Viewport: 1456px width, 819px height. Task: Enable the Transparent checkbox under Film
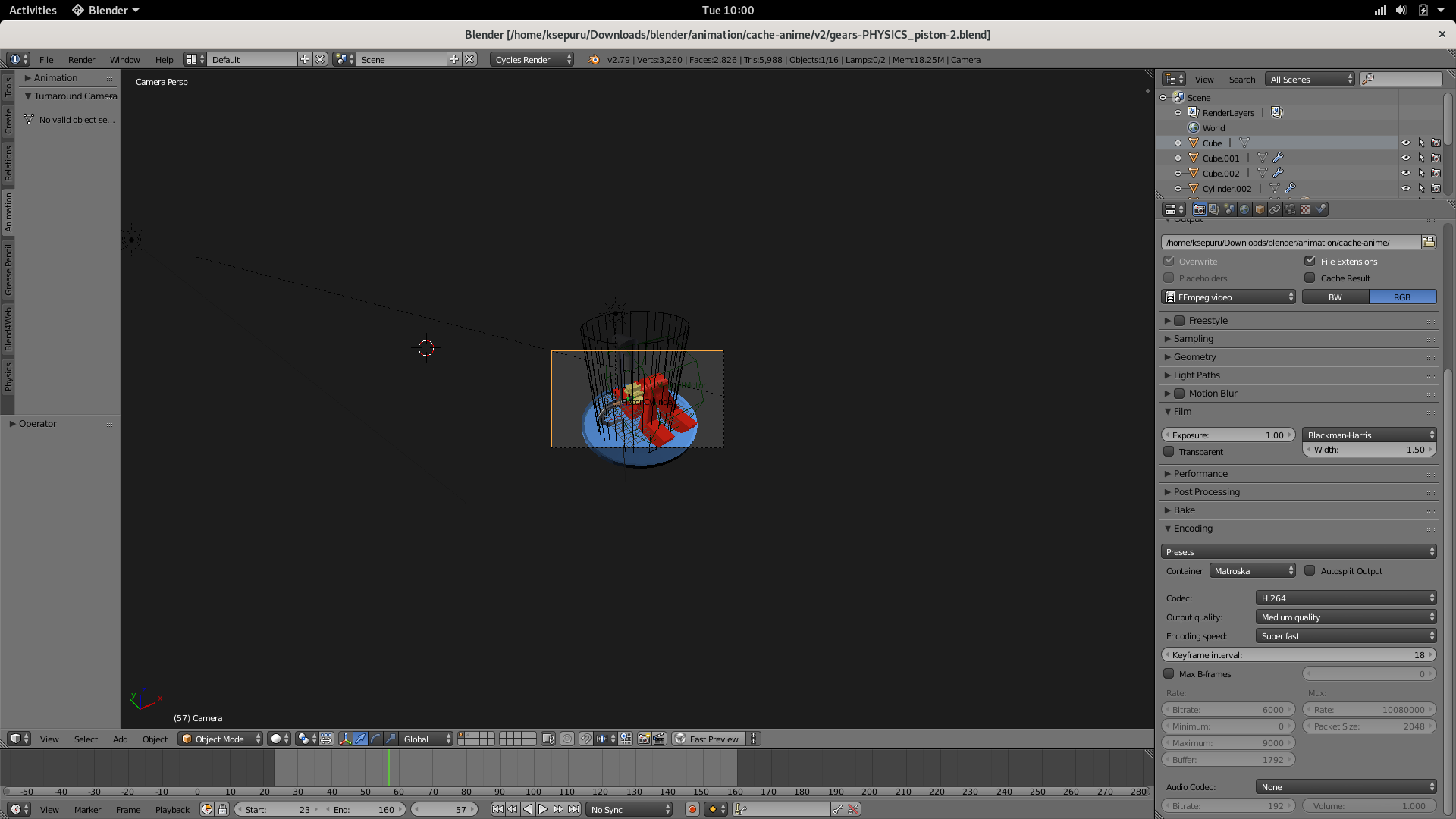1169,452
